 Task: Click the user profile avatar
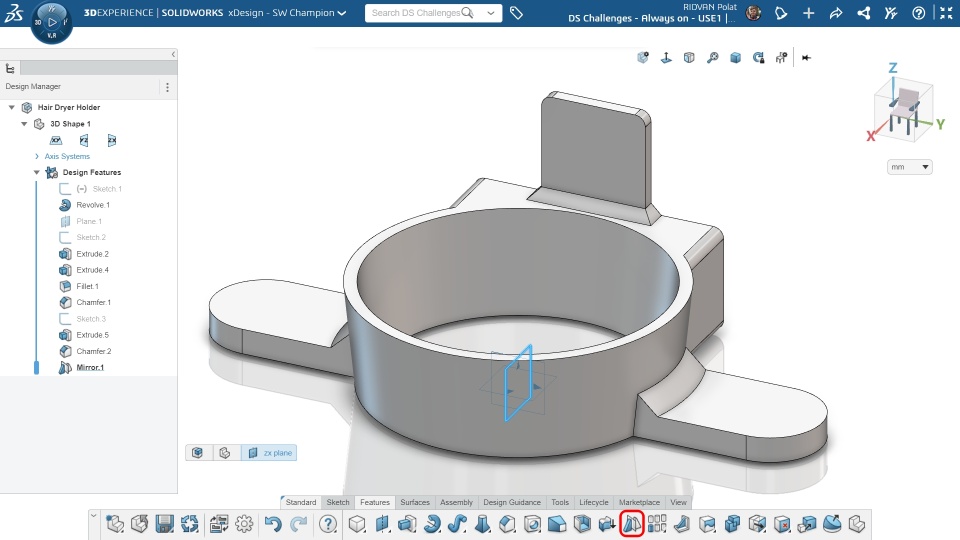[x=754, y=13]
